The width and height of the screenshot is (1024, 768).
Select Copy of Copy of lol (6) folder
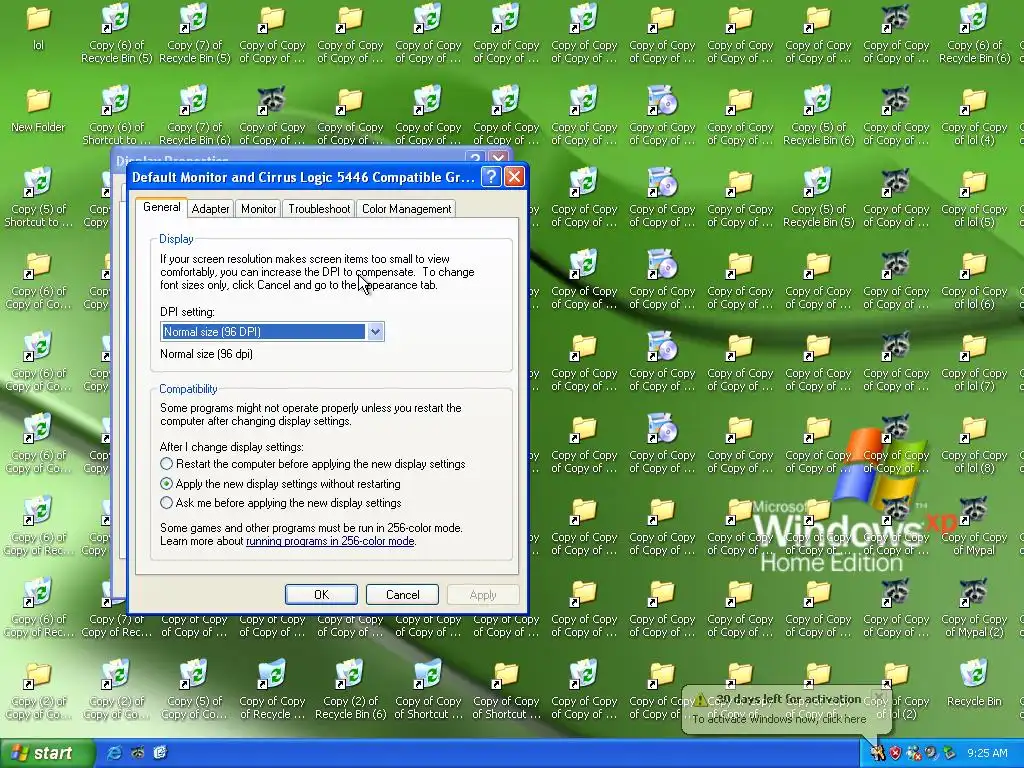[x=974, y=280]
